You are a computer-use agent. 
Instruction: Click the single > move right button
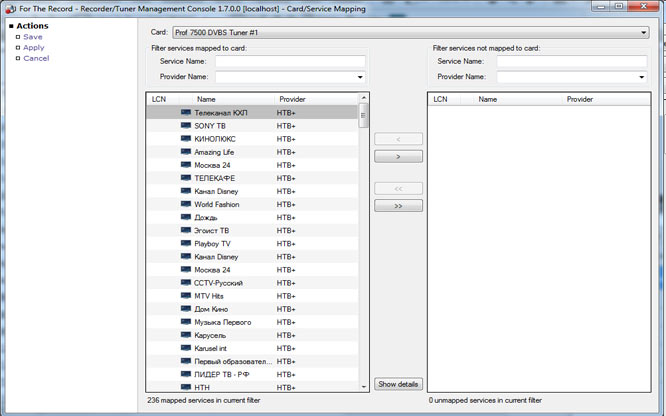398,157
